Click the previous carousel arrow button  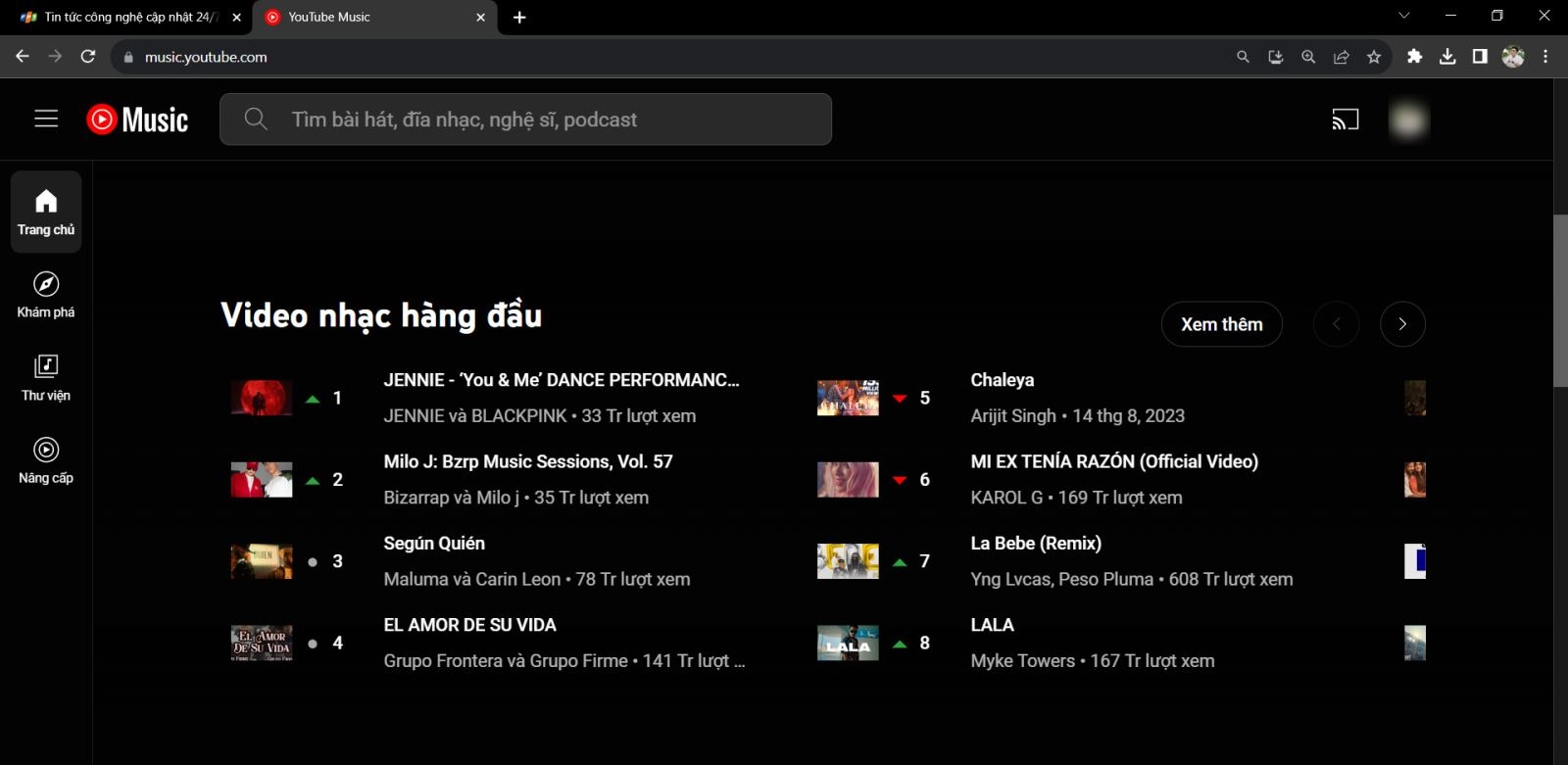pos(1336,324)
